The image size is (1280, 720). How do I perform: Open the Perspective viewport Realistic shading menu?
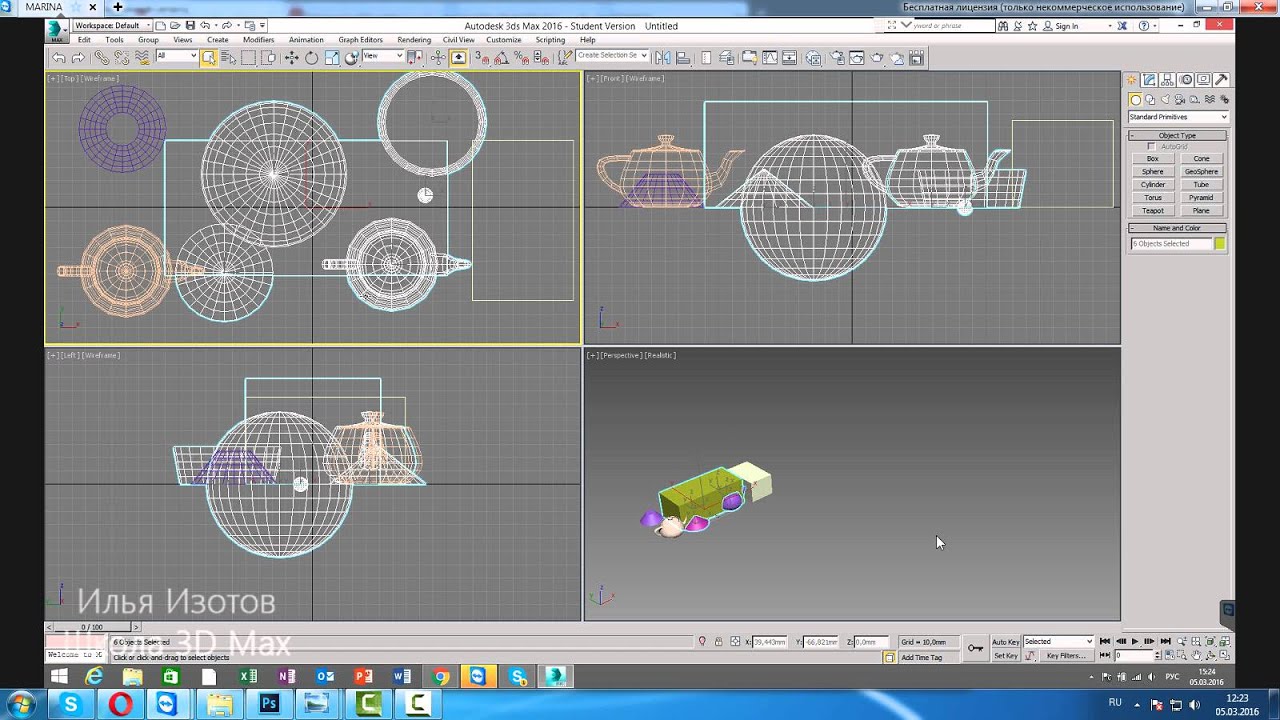[659, 355]
